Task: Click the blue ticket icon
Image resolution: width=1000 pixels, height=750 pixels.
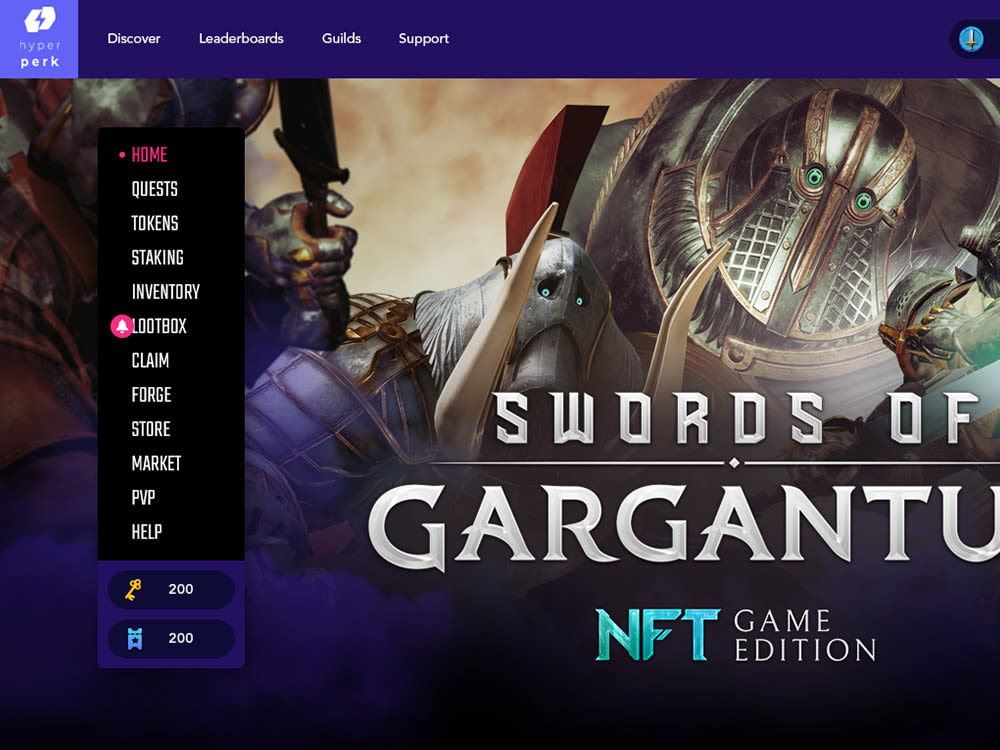Action: [135, 638]
